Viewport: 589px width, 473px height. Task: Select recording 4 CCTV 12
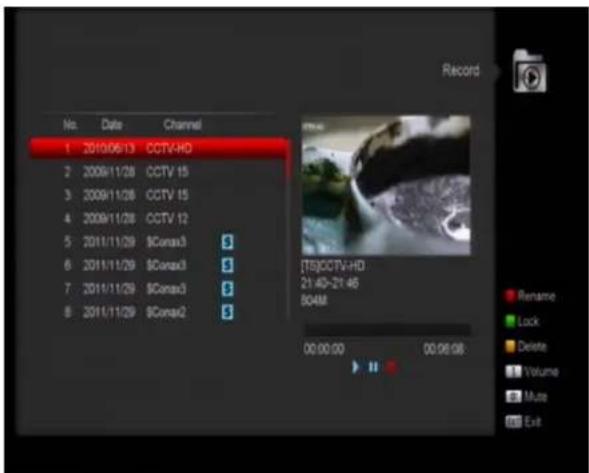pos(160,219)
